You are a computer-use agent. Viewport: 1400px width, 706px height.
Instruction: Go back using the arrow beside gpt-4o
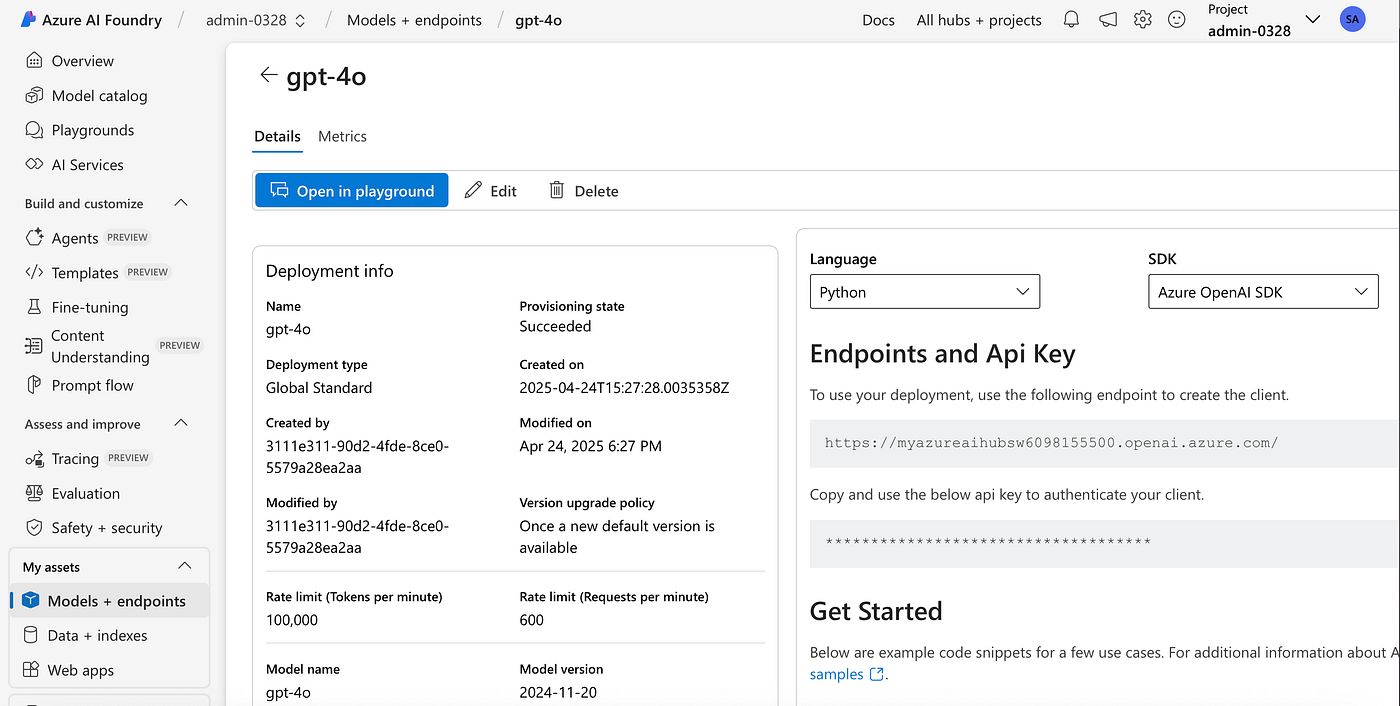(268, 75)
